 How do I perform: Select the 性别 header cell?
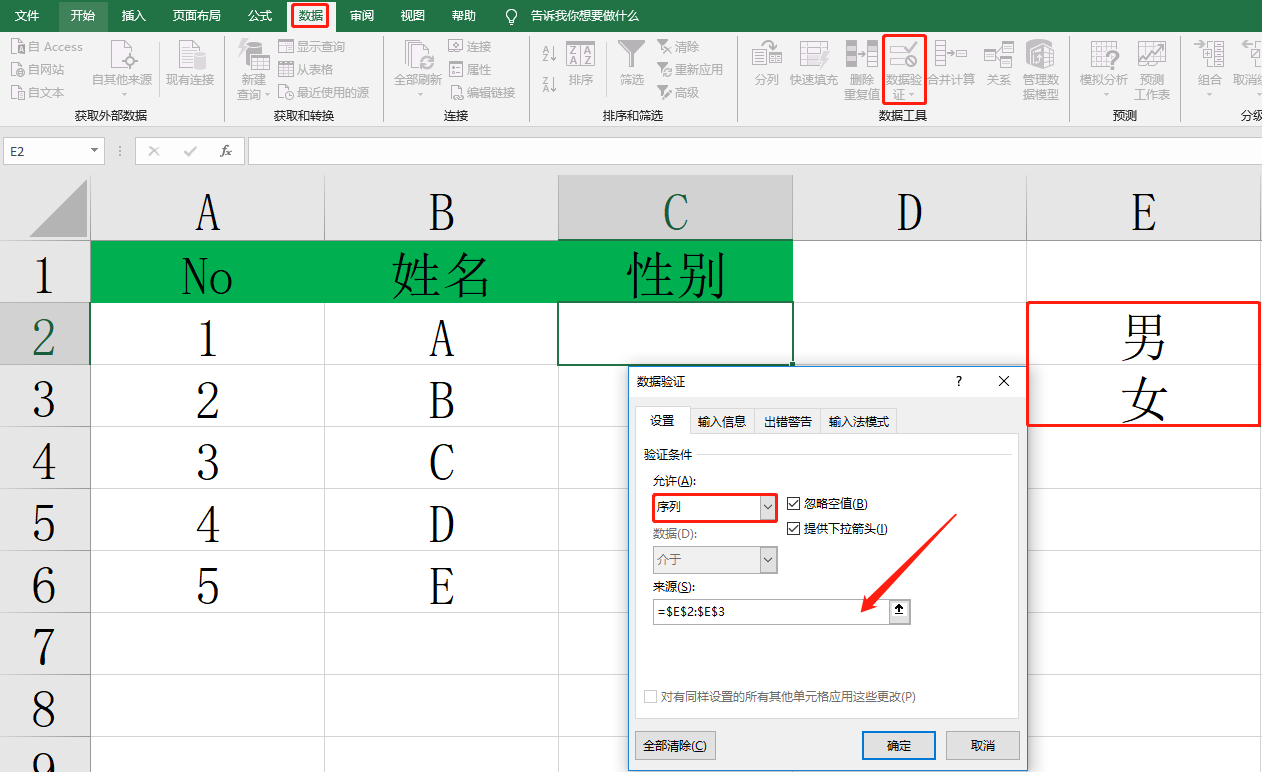point(676,272)
